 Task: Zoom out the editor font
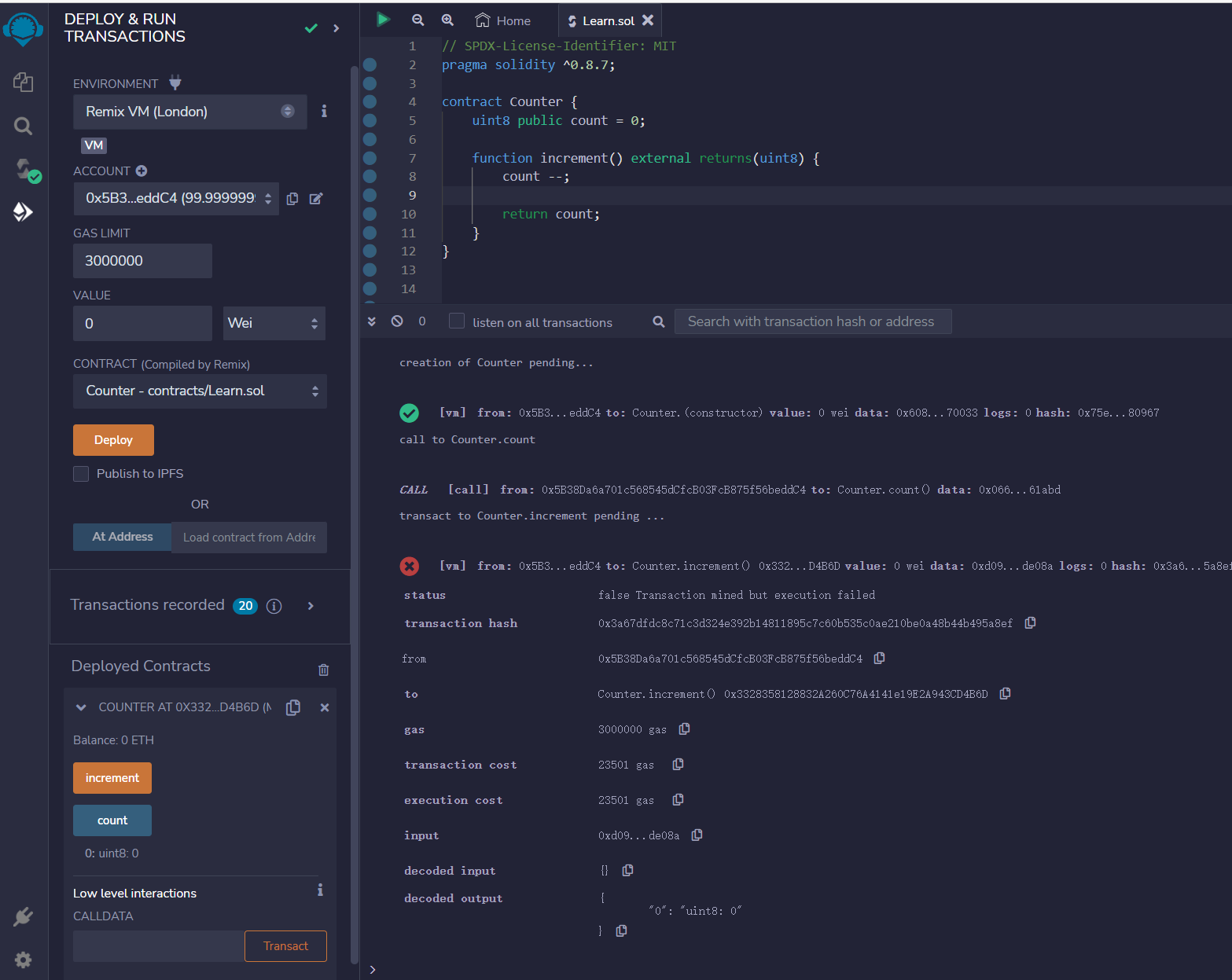[418, 20]
